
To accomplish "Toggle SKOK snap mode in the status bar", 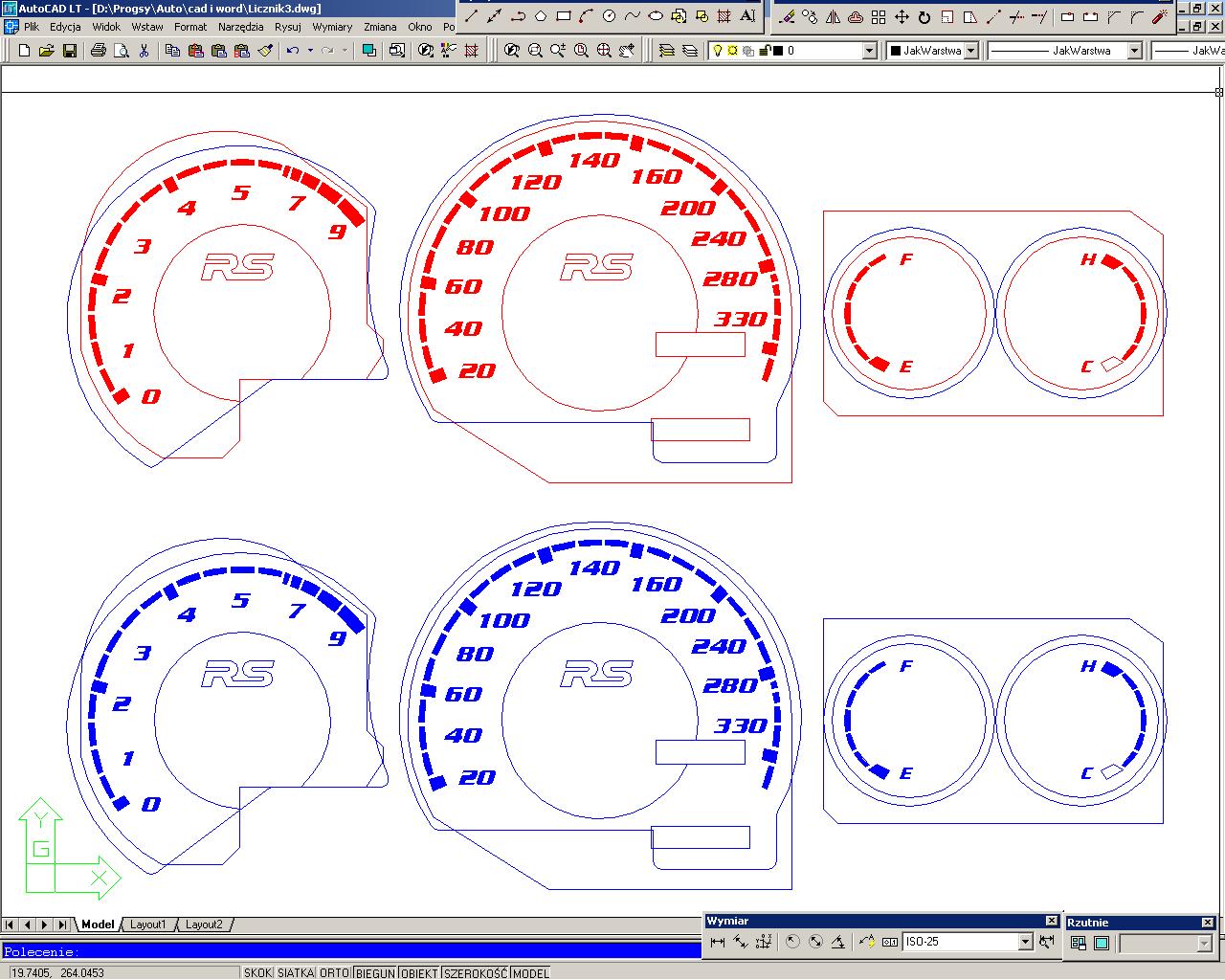I will pyautogui.click(x=257, y=972).
